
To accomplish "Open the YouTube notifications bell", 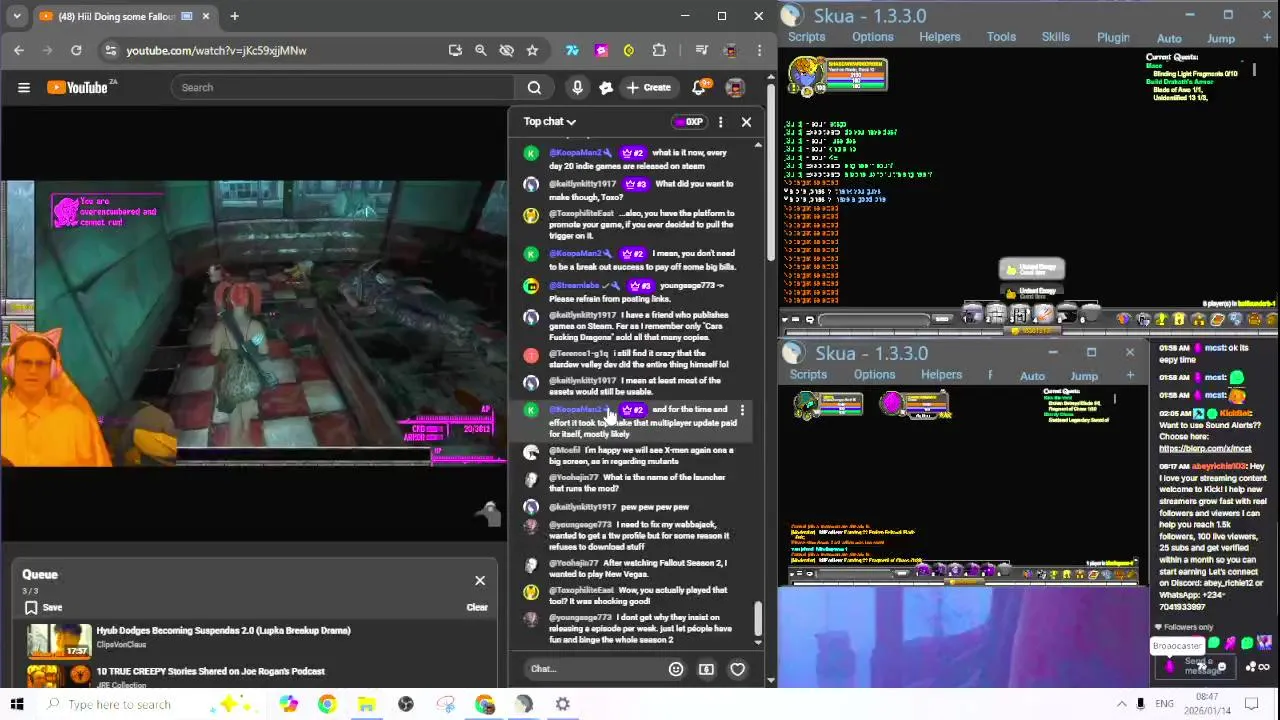I will (x=699, y=88).
